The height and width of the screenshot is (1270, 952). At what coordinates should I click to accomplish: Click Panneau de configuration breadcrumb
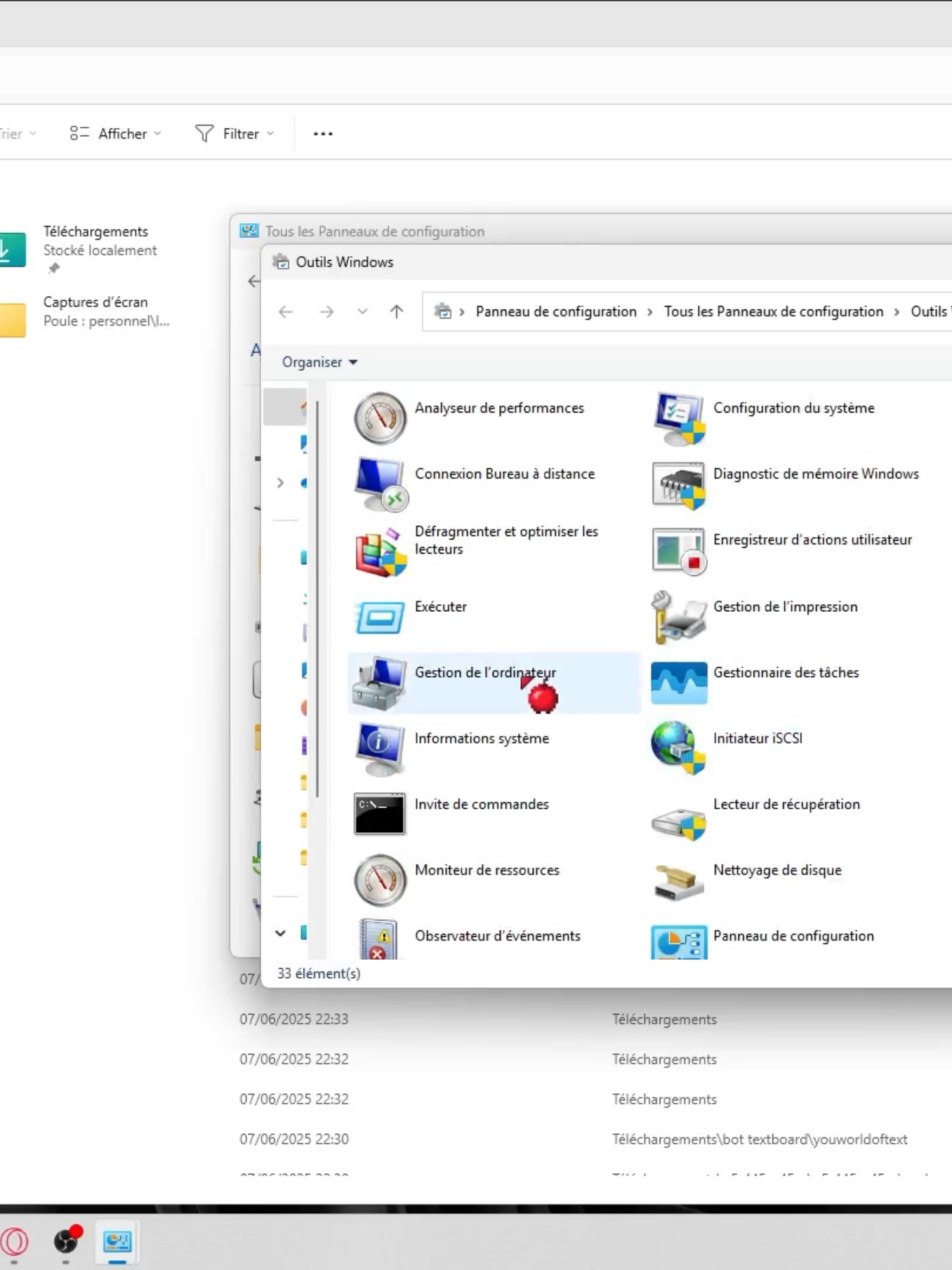[556, 311]
